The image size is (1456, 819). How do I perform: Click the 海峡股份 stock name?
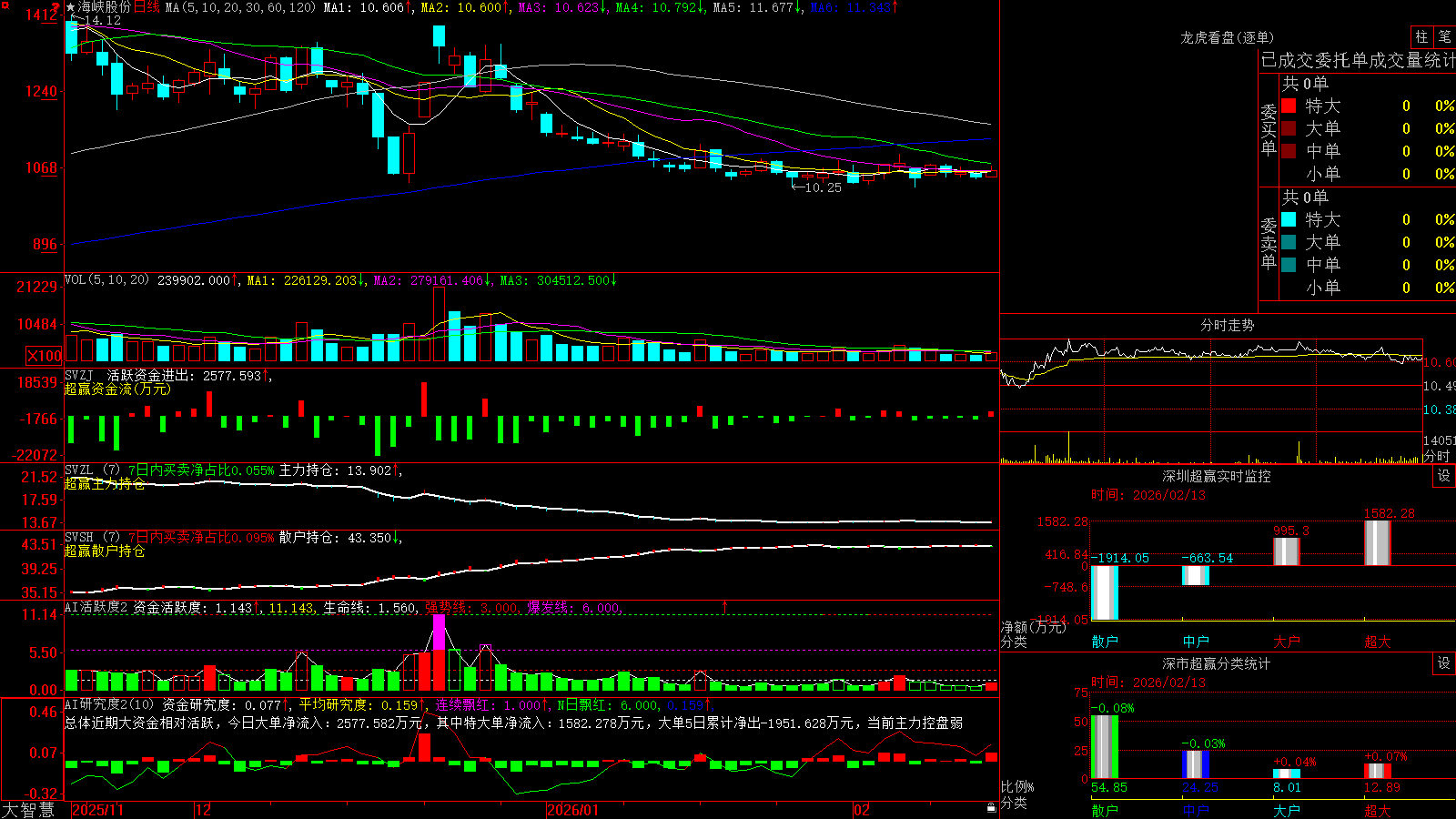(105, 7)
